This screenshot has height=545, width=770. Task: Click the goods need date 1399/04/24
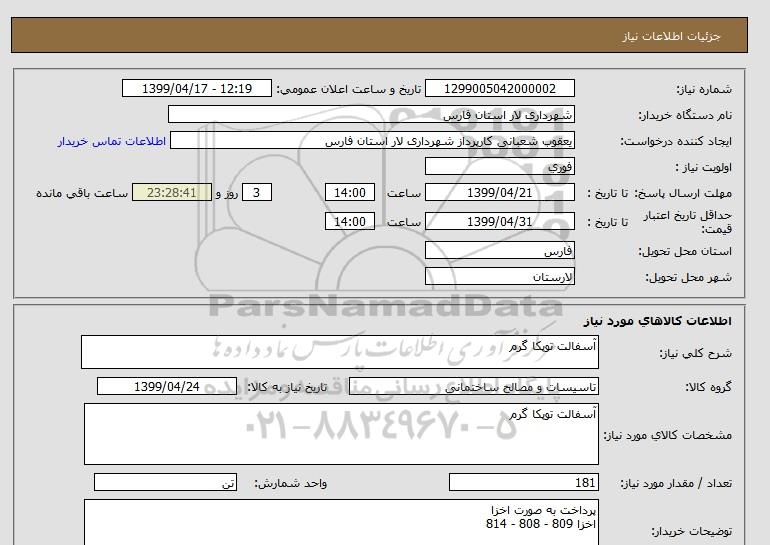(x=167, y=386)
